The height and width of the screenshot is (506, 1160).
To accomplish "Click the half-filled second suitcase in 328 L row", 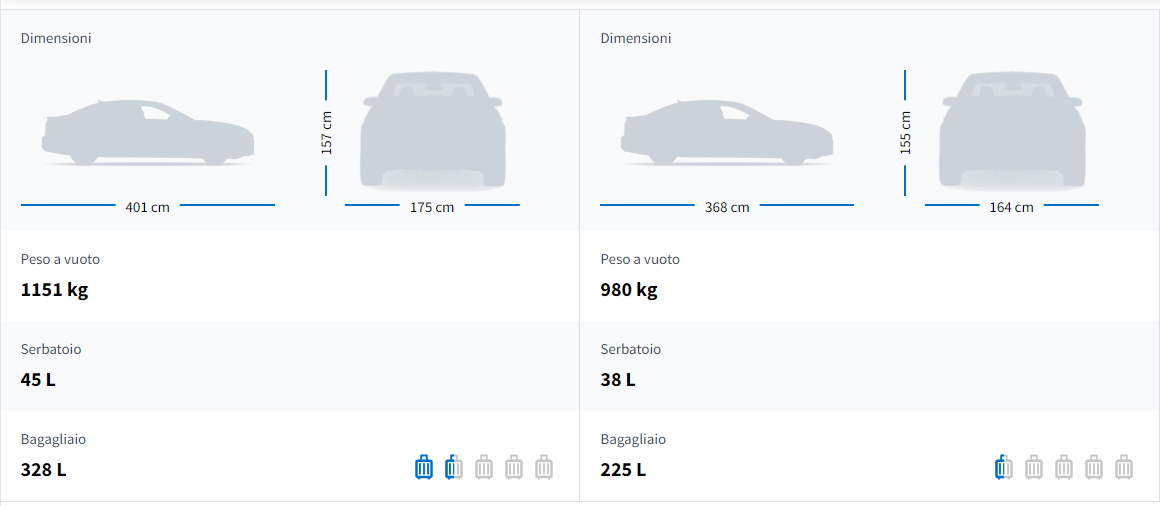I will coord(454,467).
